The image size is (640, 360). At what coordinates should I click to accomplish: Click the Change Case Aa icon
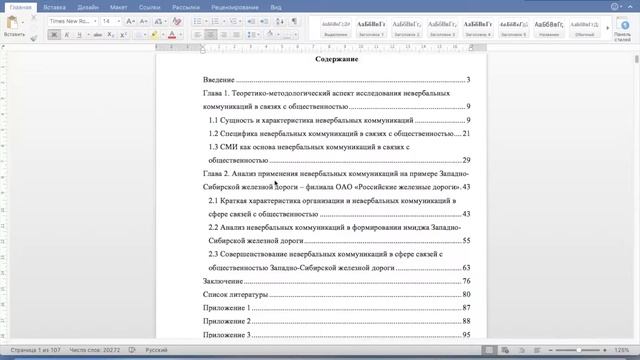click(x=158, y=21)
